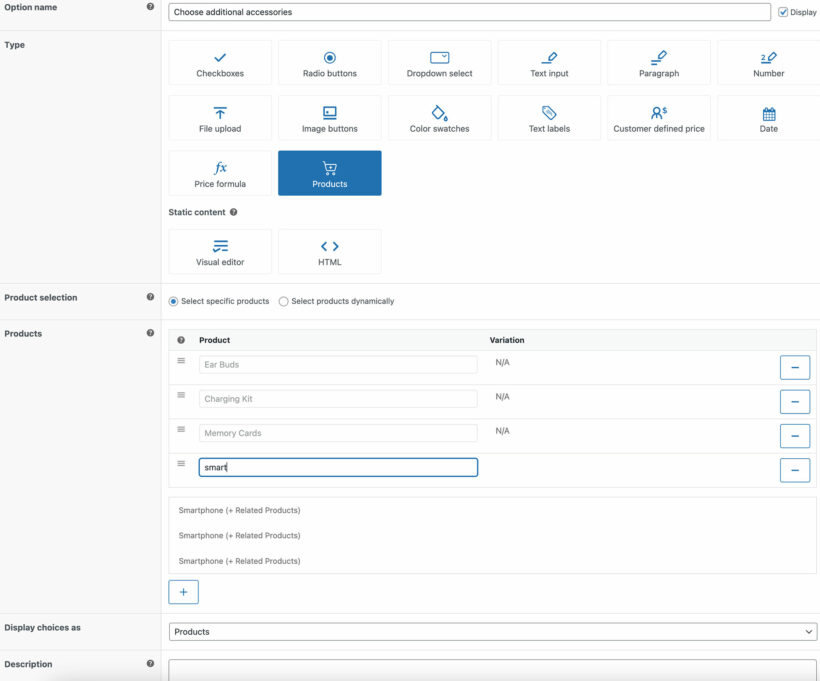Open the Visual editor static content
The width and height of the screenshot is (820, 681).
point(219,251)
